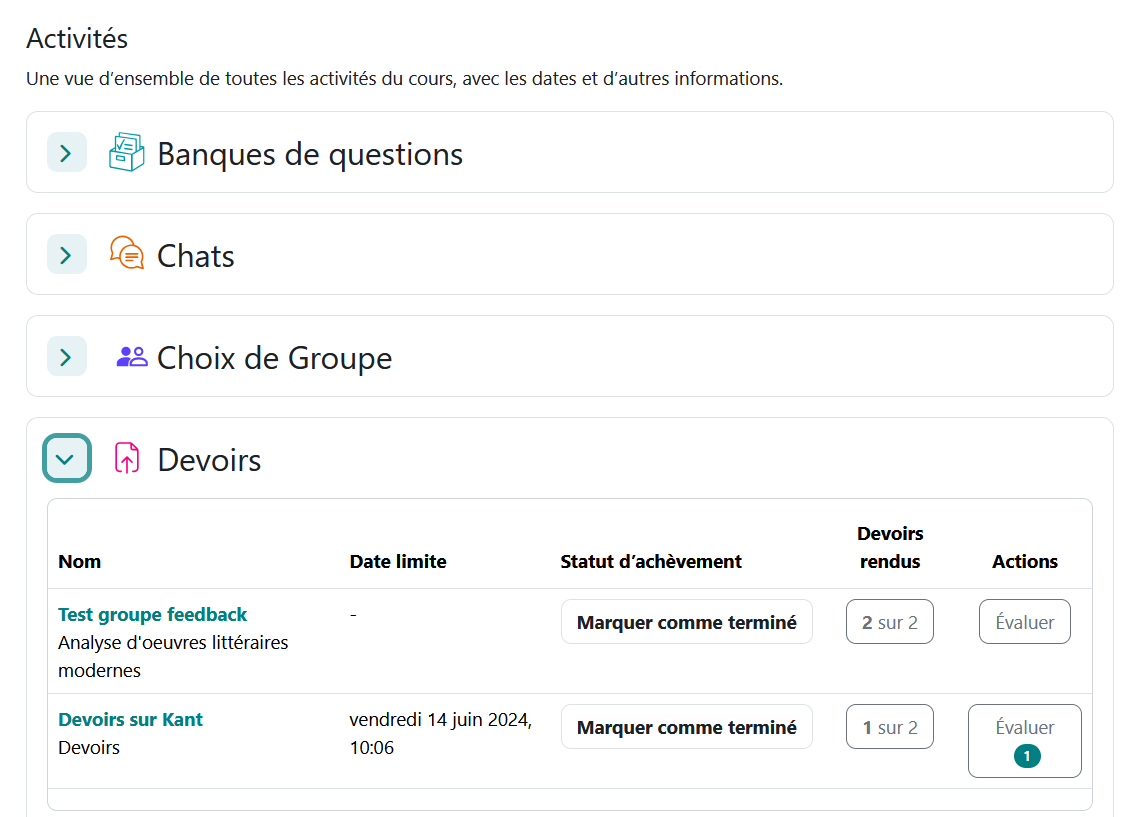Click the green badge showing 1
1146x817 pixels.
point(1026,756)
